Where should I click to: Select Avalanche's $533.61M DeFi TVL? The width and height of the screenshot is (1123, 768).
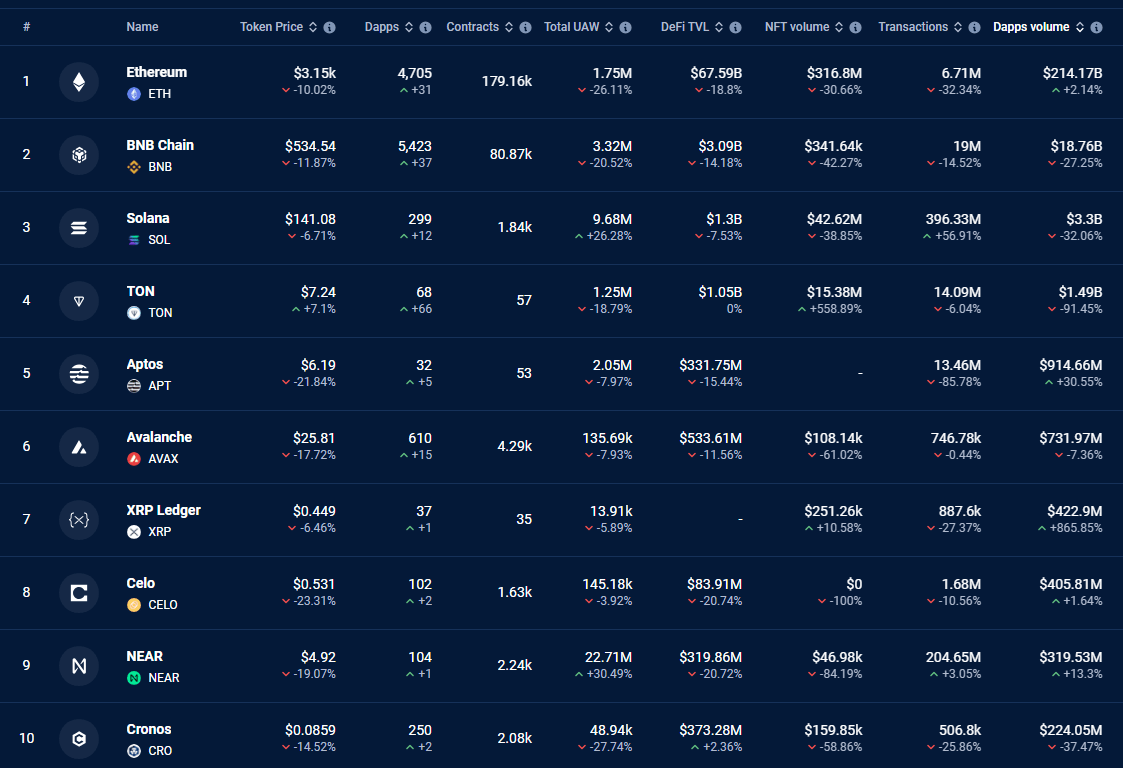click(x=710, y=438)
